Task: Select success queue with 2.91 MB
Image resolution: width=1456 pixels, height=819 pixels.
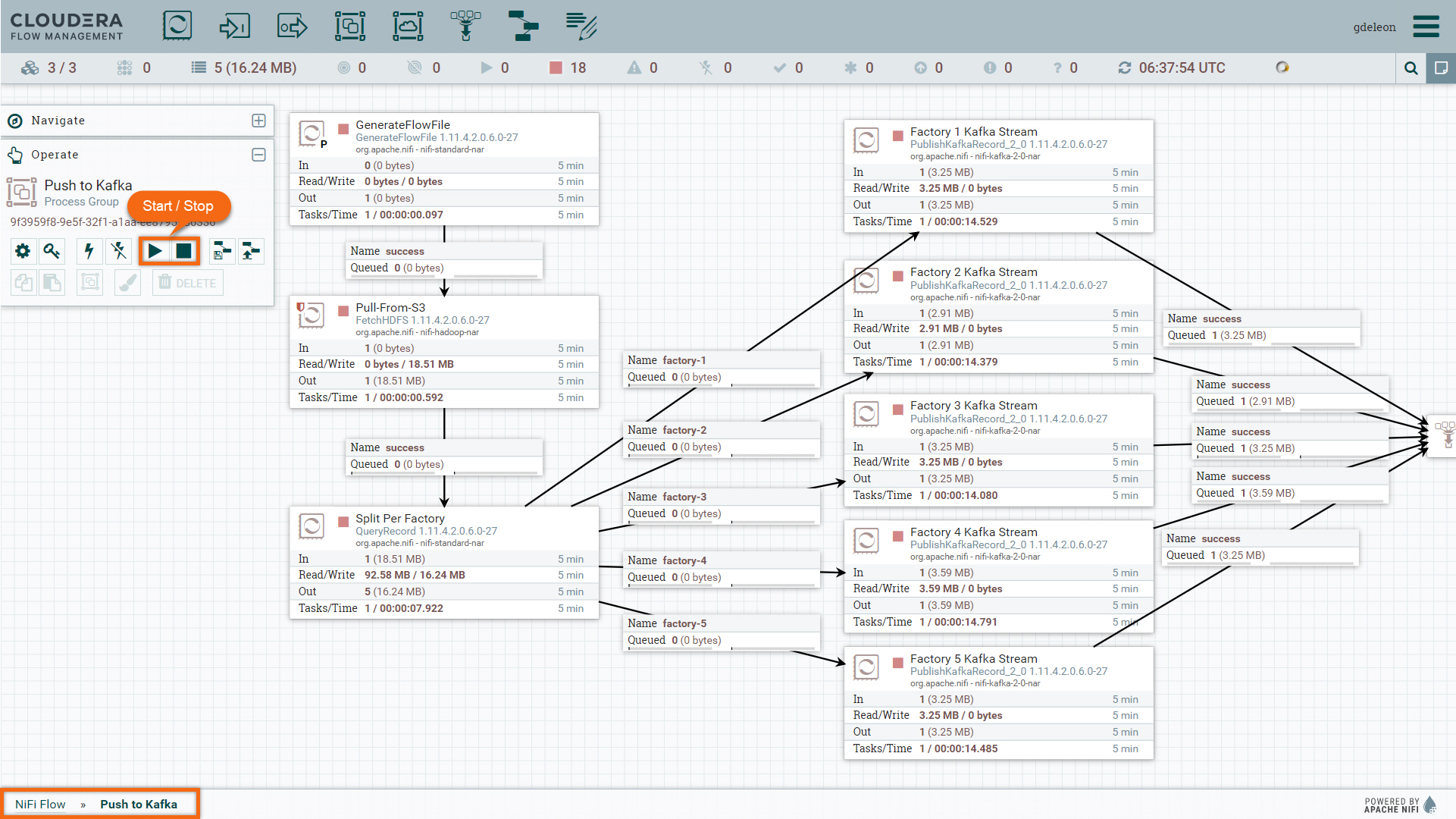Action: pos(1290,394)
